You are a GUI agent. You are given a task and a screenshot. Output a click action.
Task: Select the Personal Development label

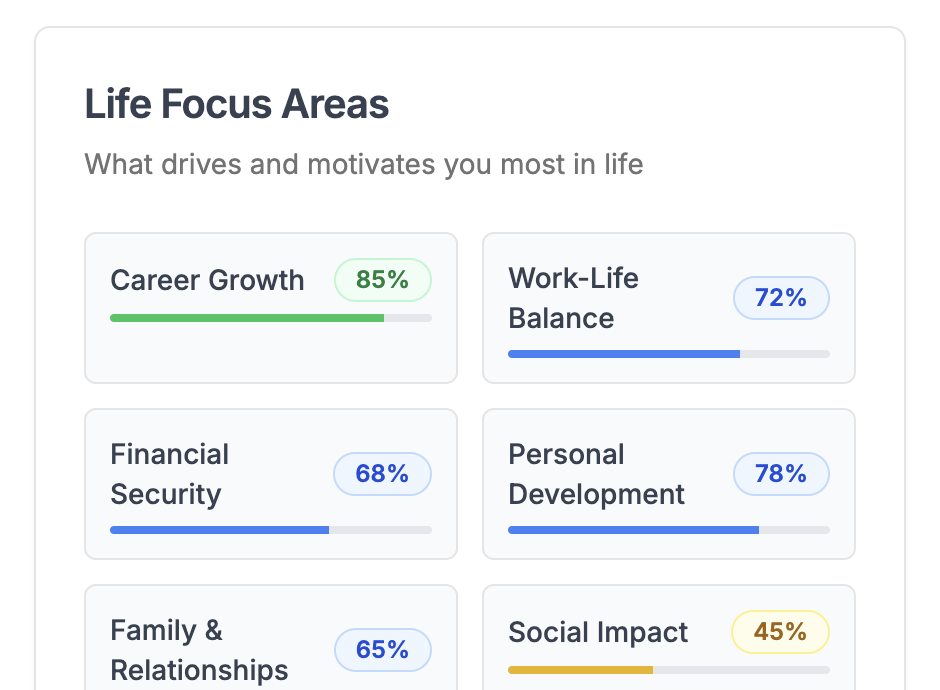(596, 474)
